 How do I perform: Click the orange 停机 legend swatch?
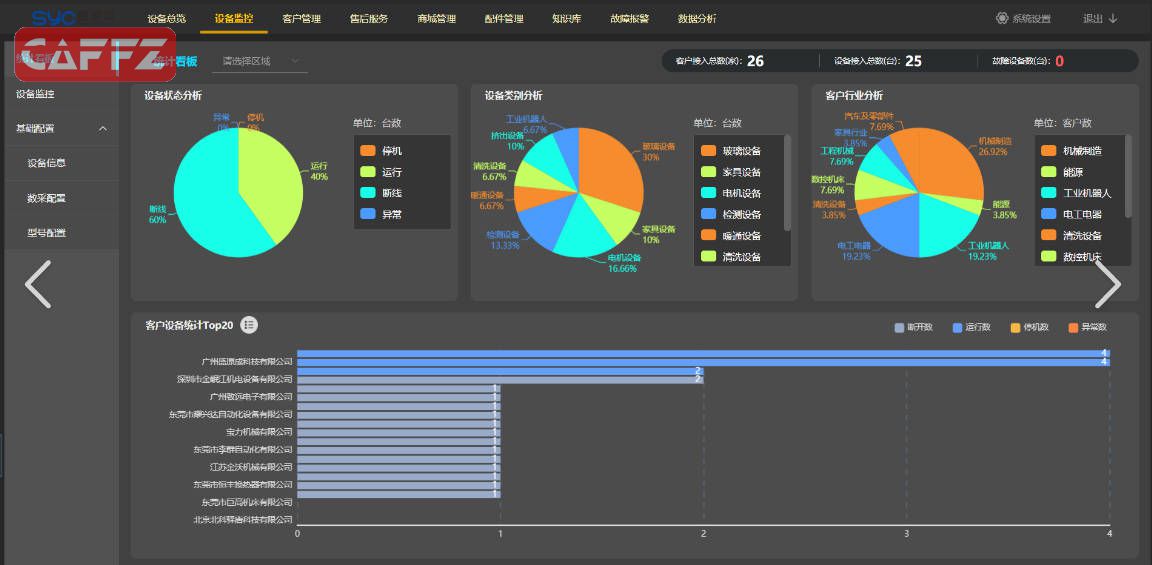tap(367, 151)
